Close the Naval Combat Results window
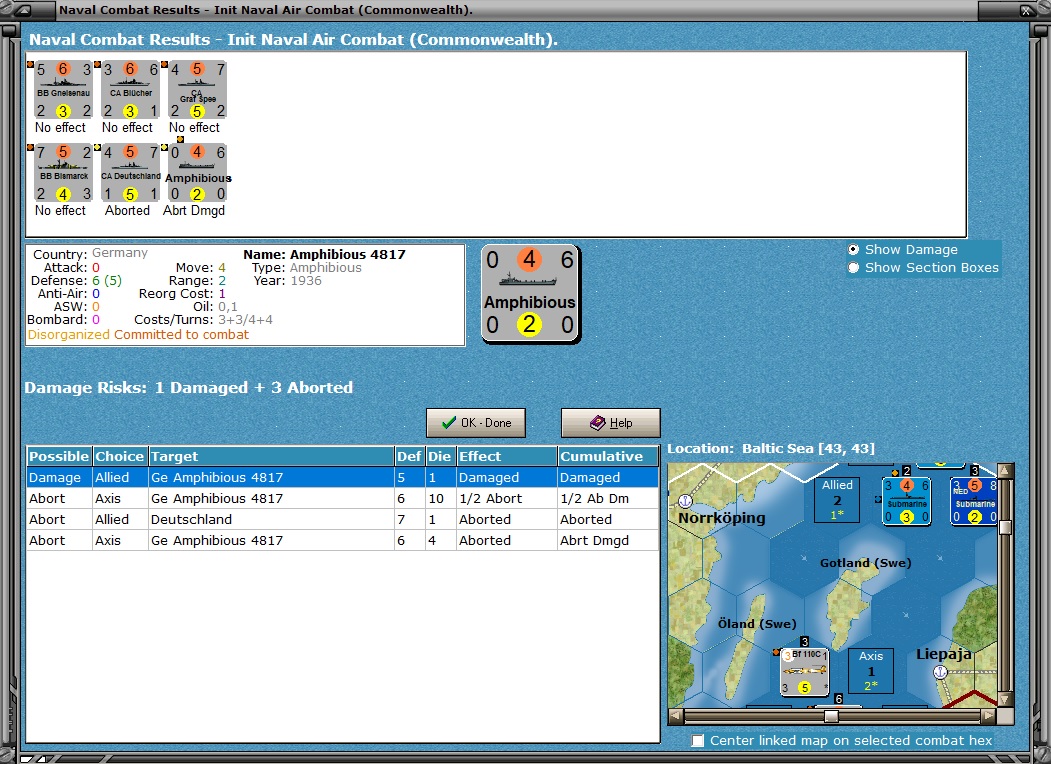1051x764 pixels. pyautogui.click(x=1027, y=10)
